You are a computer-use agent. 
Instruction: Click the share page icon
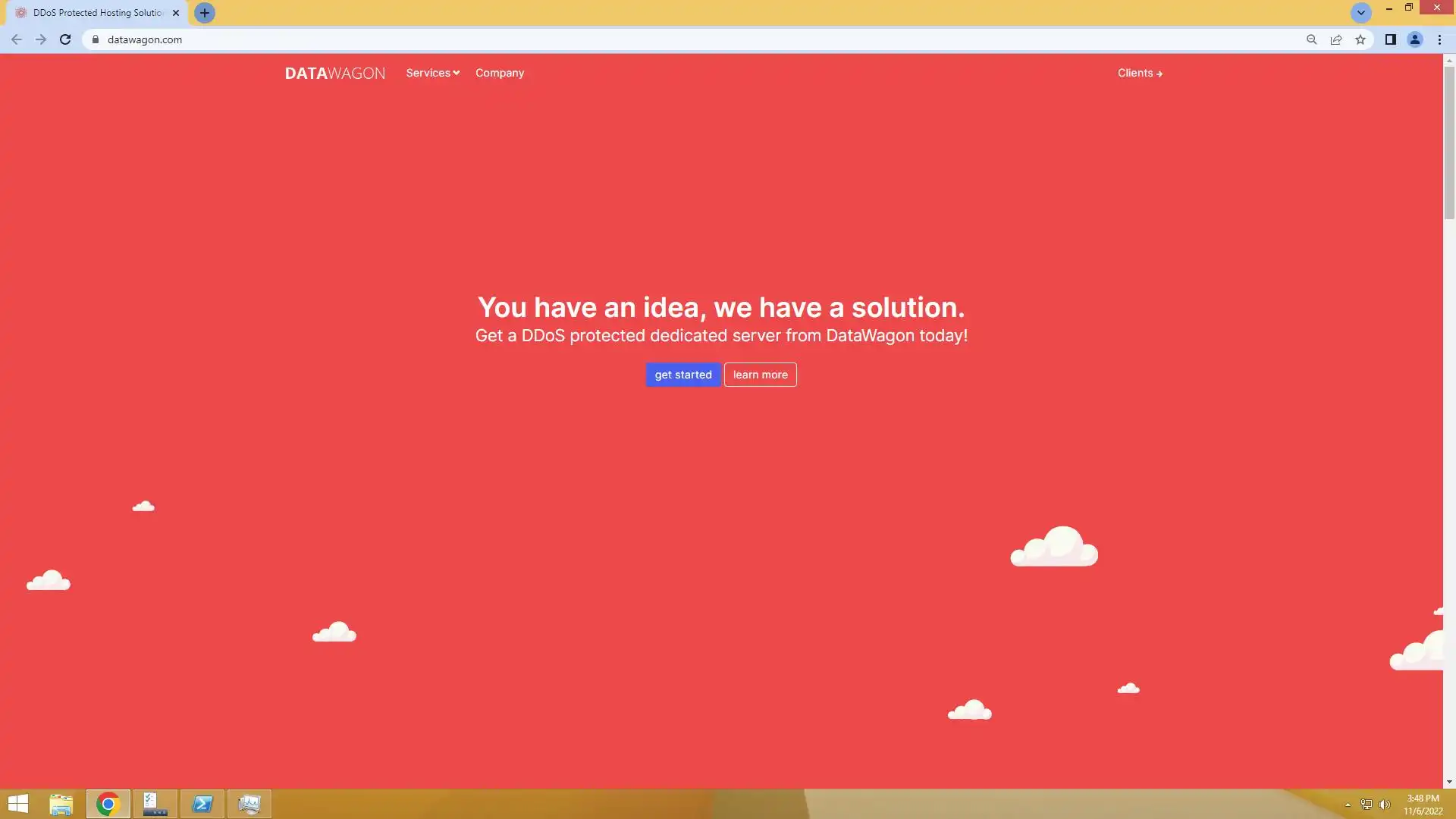[x=1336, y=39]
